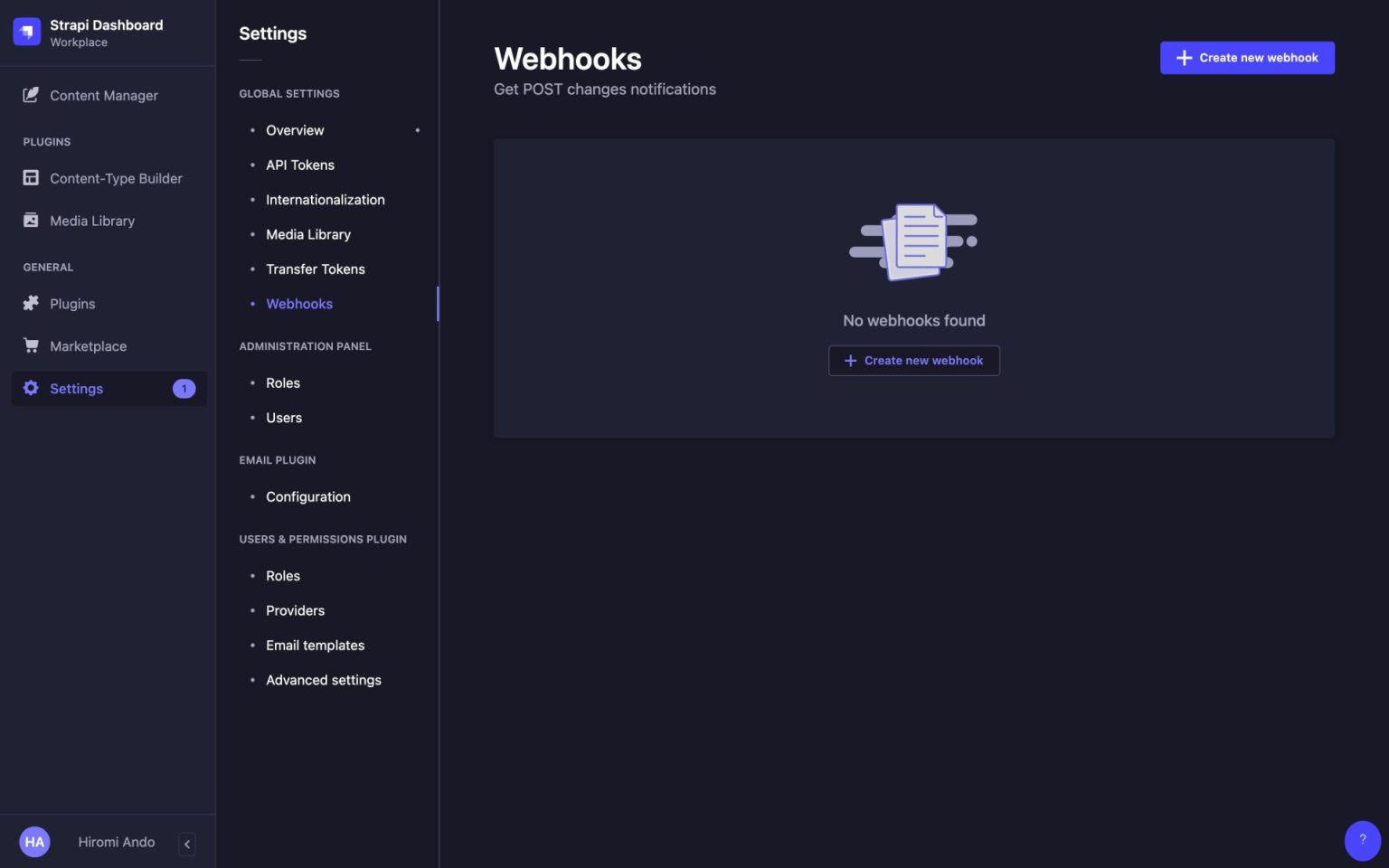The width and height of the screenshot is (1389, 868).
Task: Click Create new webhook under empty state
Action: (913, 361)
